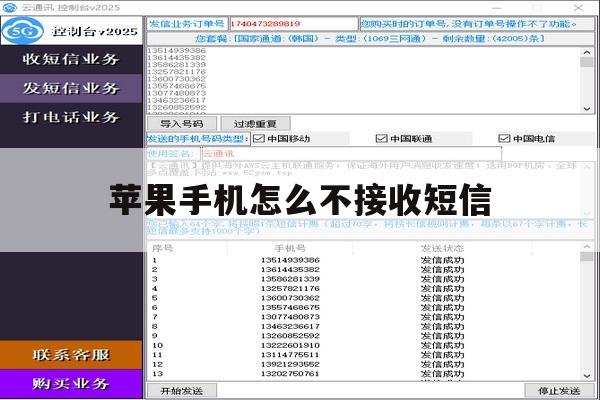Click the results table scroll-up arrow
This screenshot has height=400, width=600.
pos(587,247)
